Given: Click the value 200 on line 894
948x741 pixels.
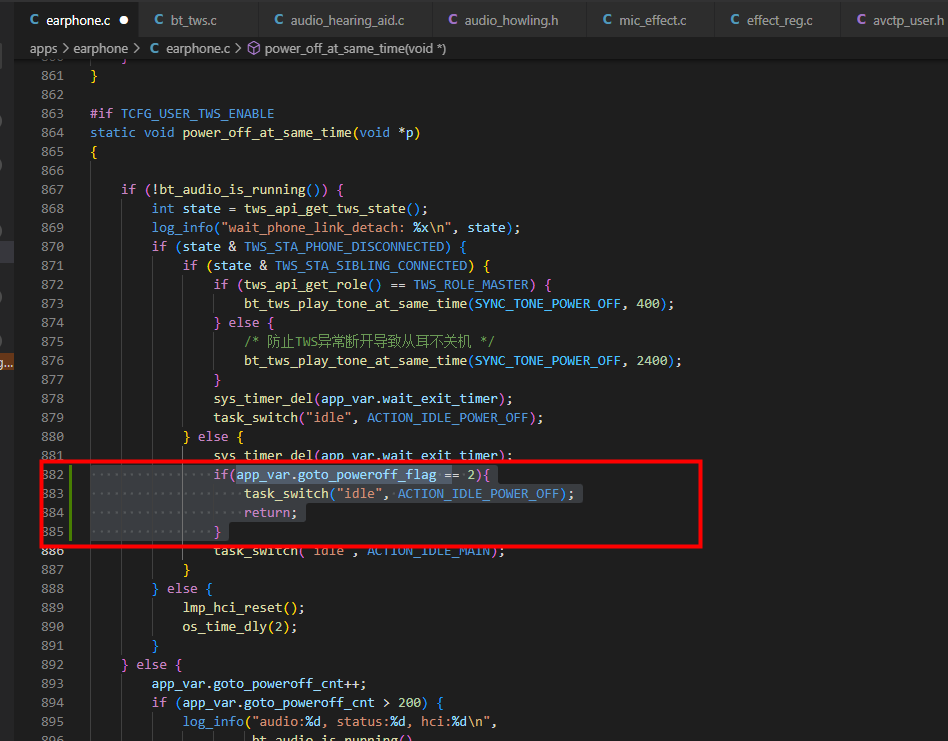Looking at the screenshot, I should [x=409, y=702].
